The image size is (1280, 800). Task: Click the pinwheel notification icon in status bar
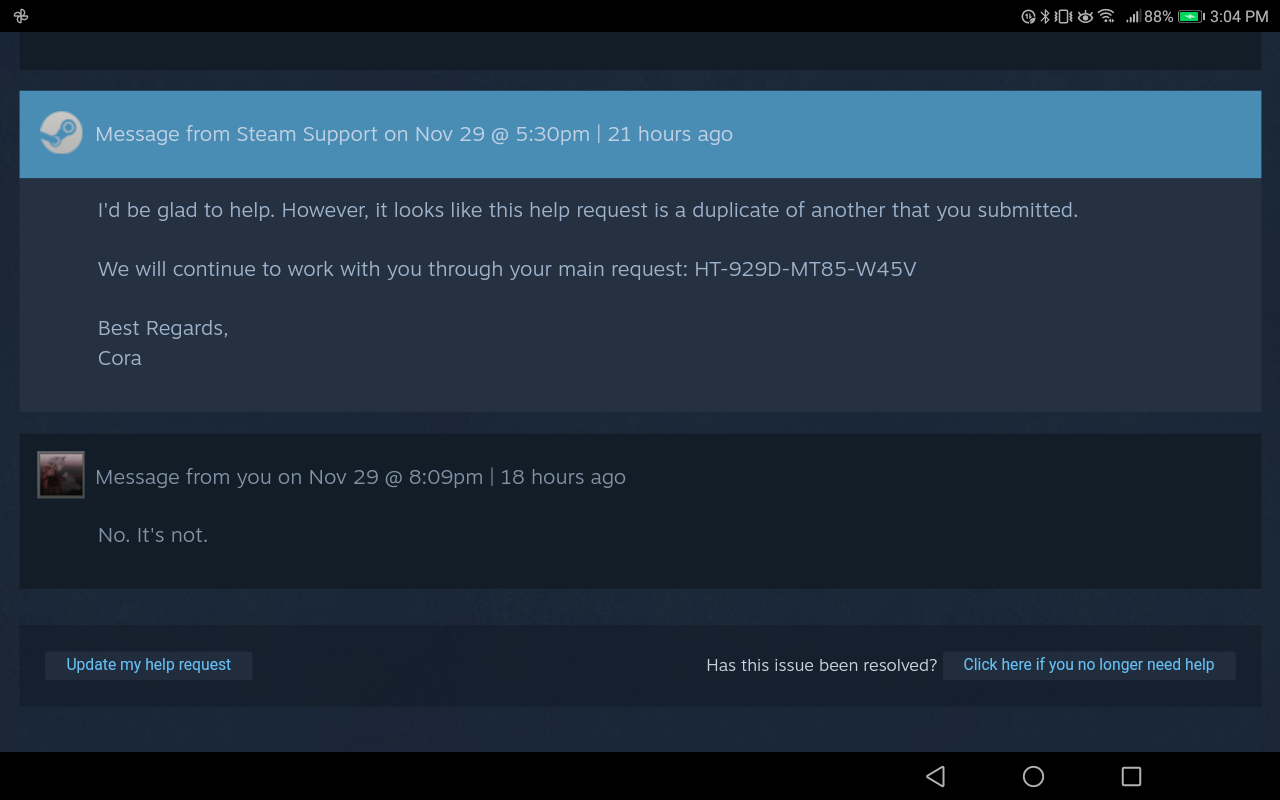click(21, 16)
